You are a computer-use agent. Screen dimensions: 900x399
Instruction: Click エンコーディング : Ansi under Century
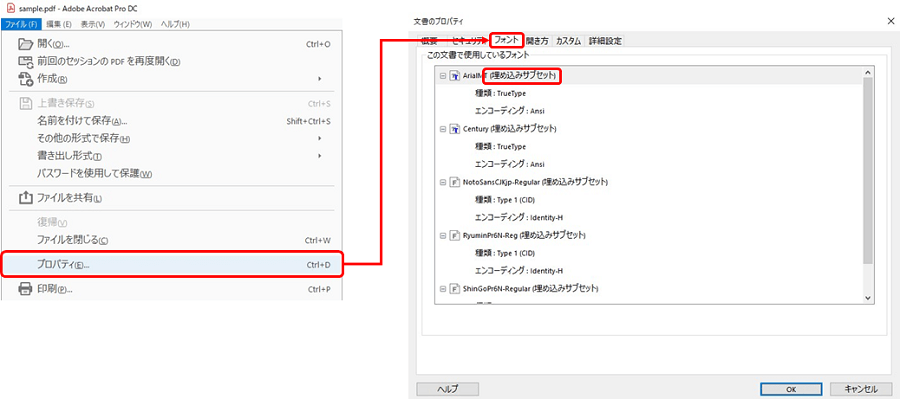[510, 164]
